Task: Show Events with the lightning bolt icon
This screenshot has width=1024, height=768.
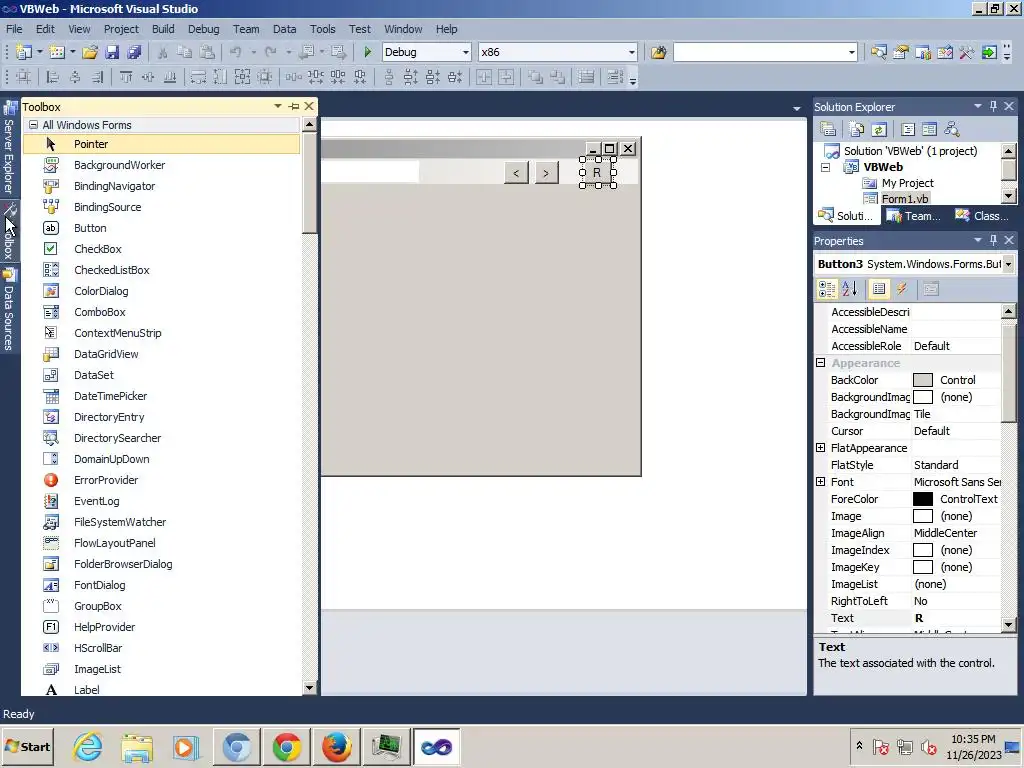Action: click(902, 289)
